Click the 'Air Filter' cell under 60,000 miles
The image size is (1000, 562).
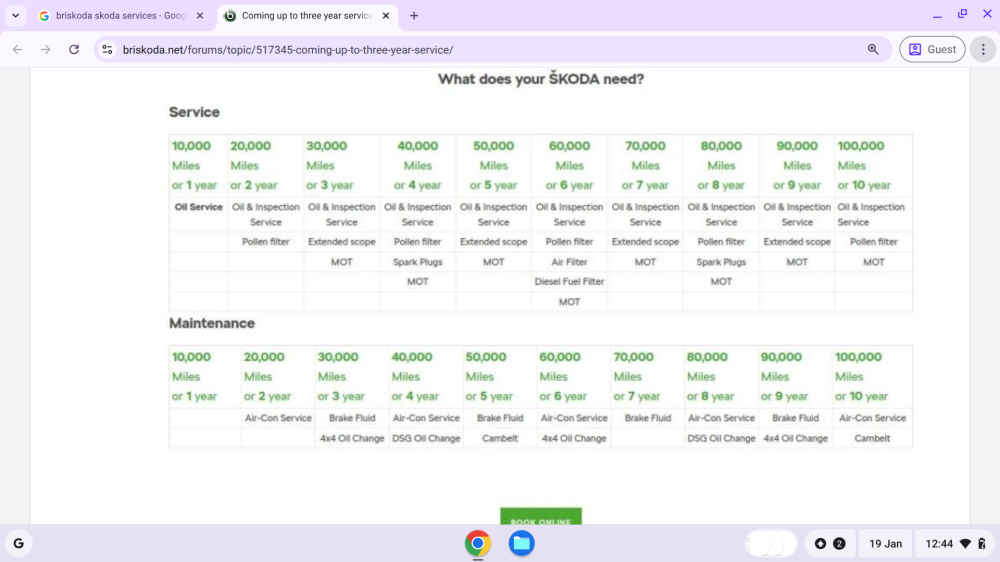(570, 262)
